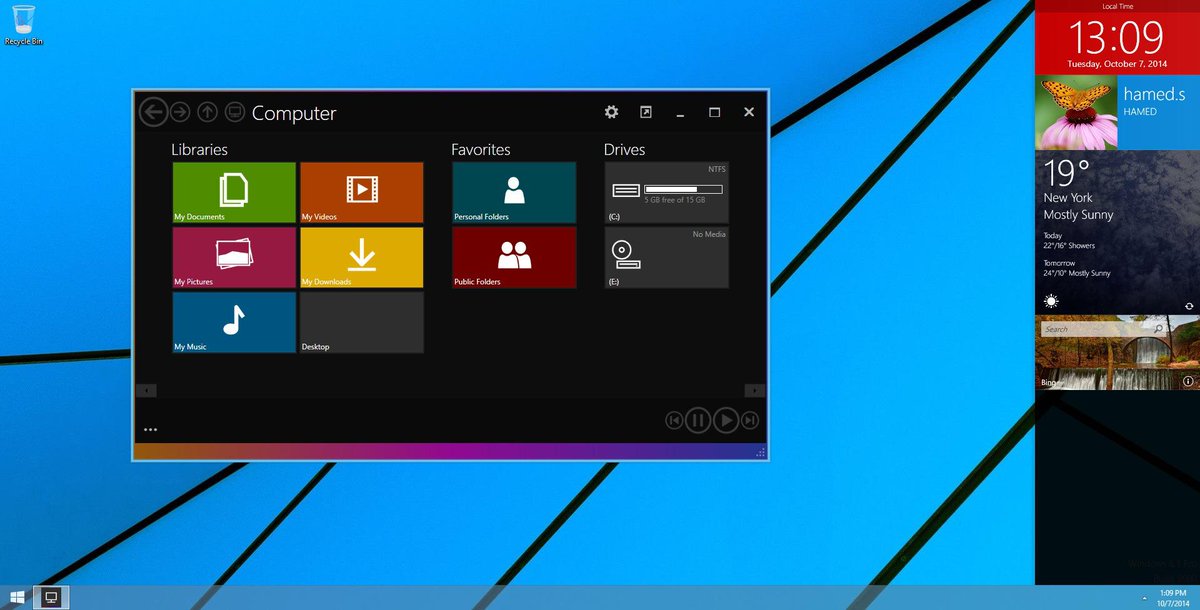Viewport: 1200px width, 610px height.
Task: Click the Computer monitor icon in header
Action: point(235,112)
